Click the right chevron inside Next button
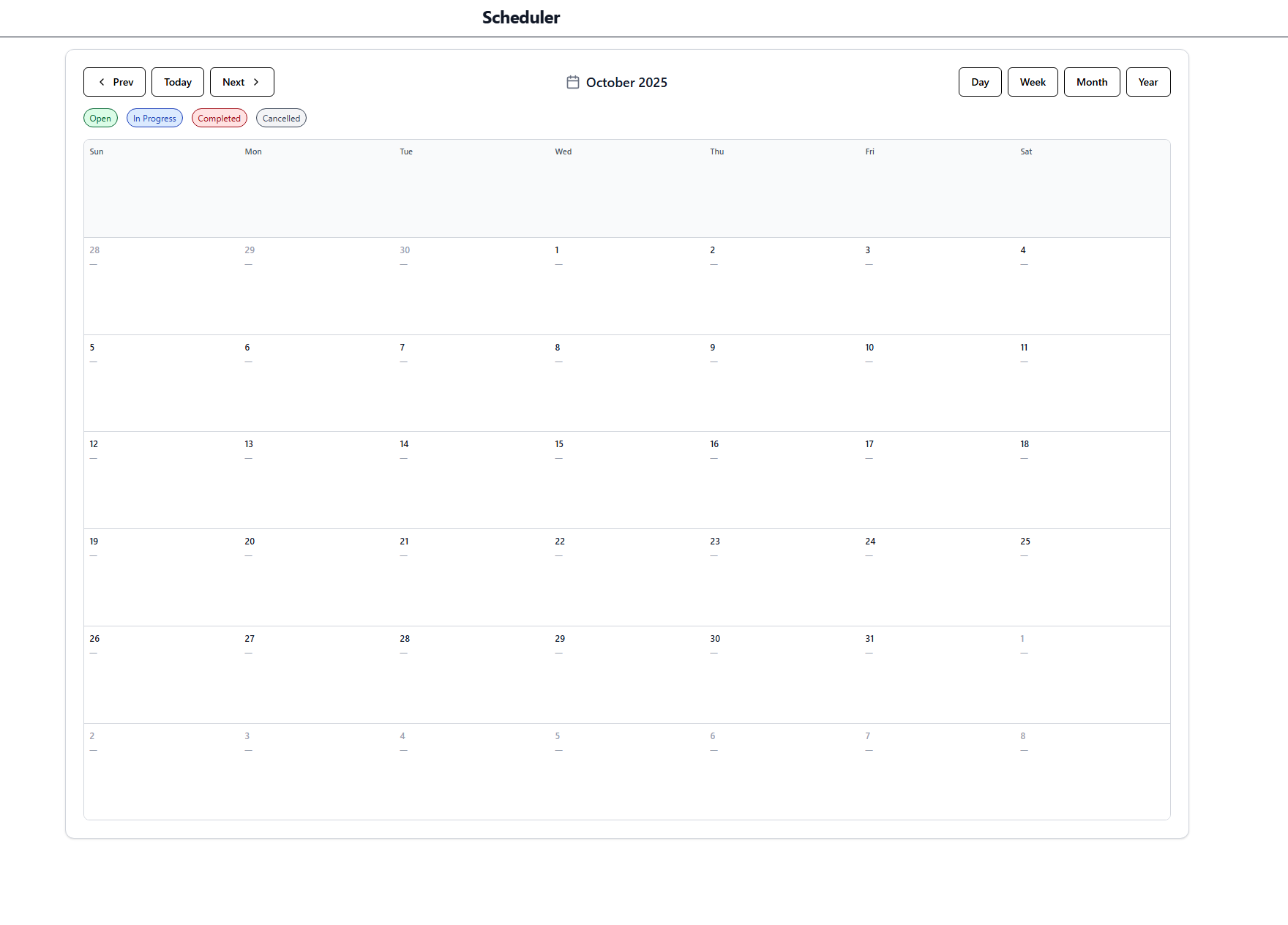Viewport: 1288px width, 925px height. 258,82
